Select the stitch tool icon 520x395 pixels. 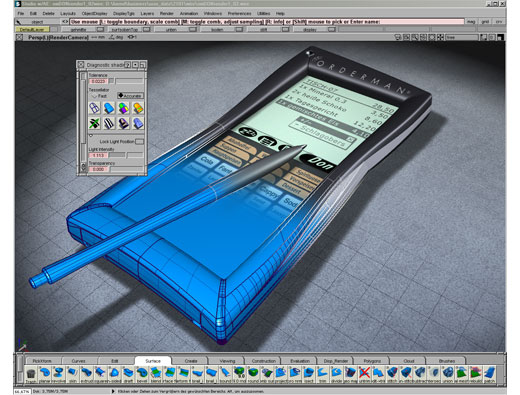tap(393, 374)
